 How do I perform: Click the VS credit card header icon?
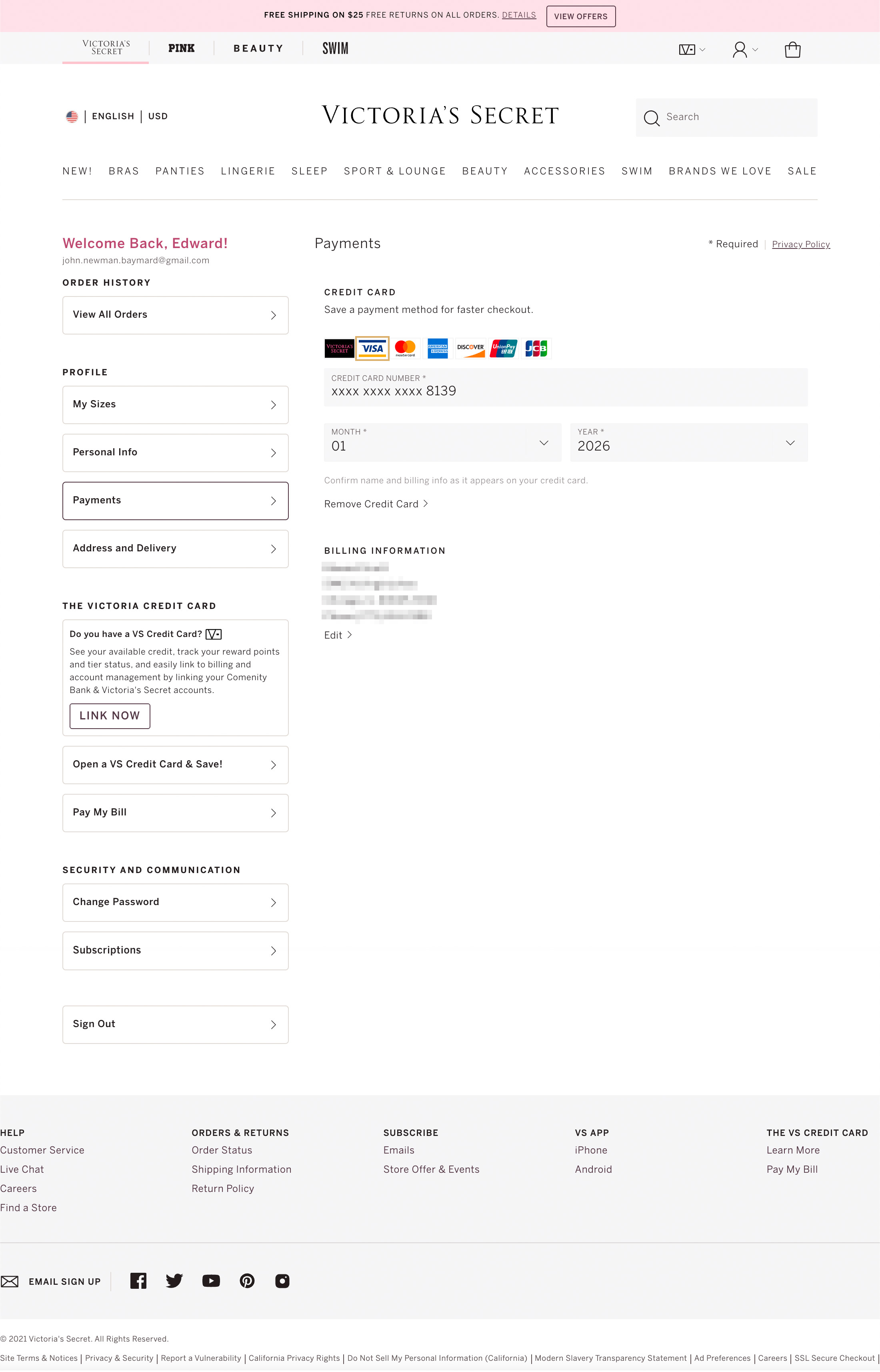coord(687,50)
